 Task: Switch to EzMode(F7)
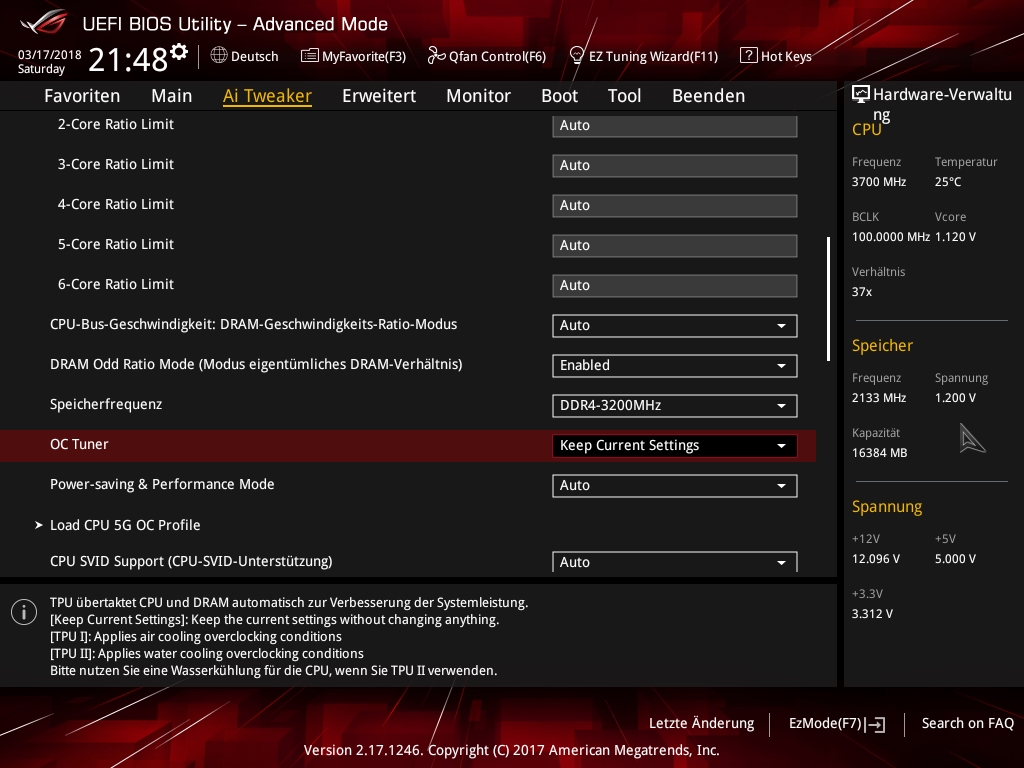836,724
